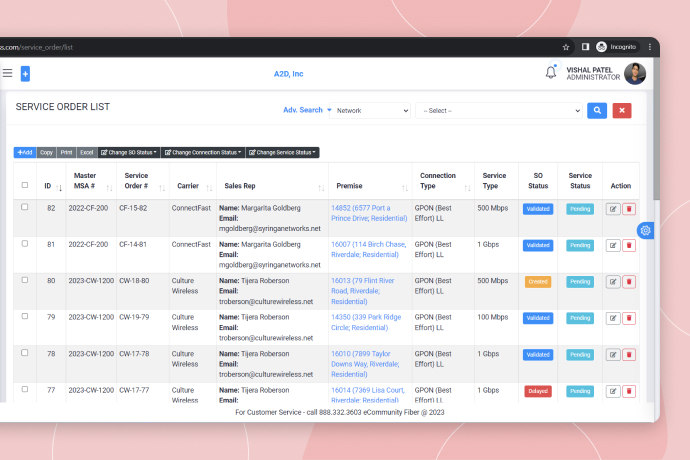Delete service order ID 78
The width and height of the screenshot is (690, 460).
click(629, 355)
